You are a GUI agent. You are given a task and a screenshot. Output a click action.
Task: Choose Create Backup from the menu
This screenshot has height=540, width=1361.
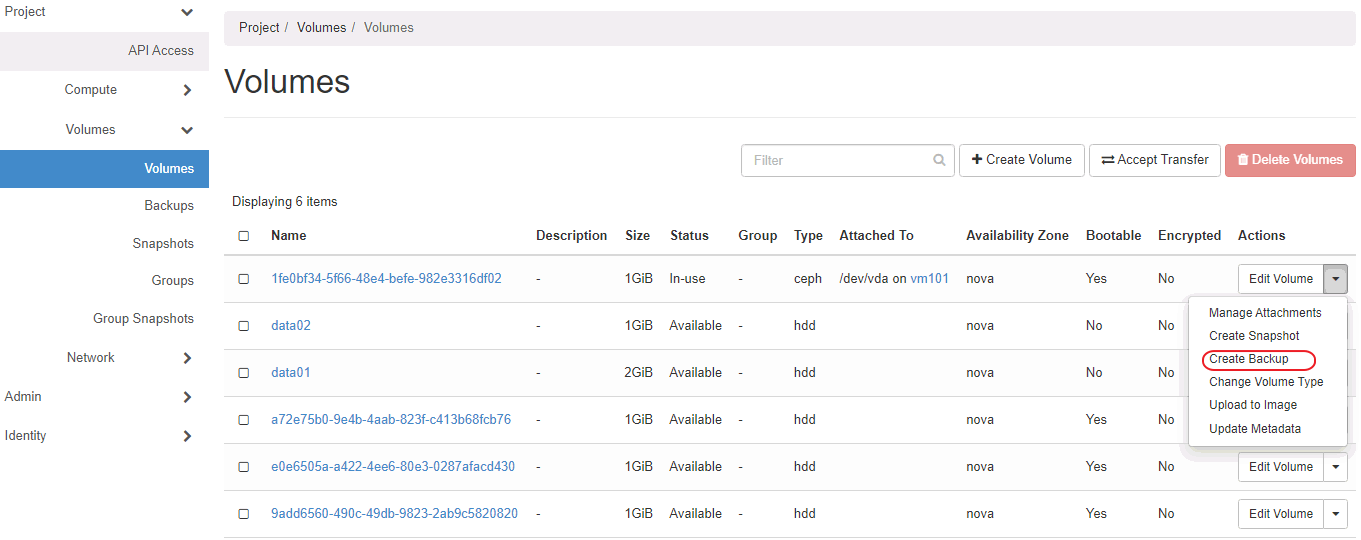pos(1248,359)
